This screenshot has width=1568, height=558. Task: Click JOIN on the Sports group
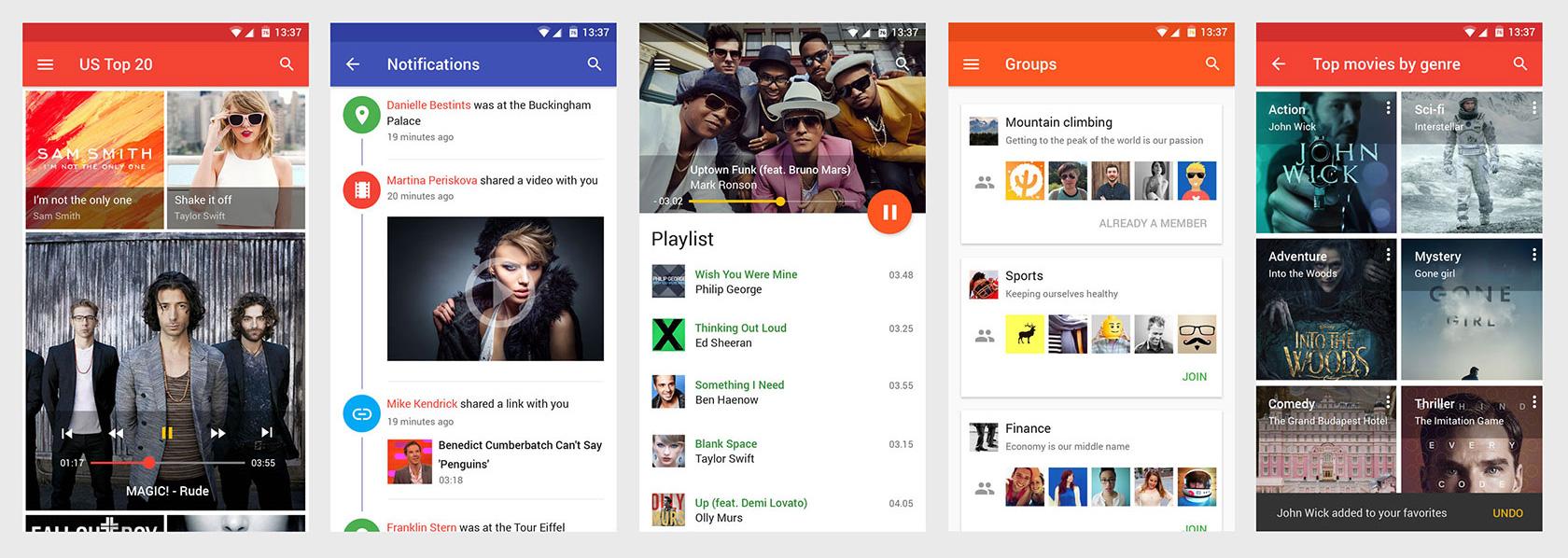pyautogui.click(x=1195, y=377)
